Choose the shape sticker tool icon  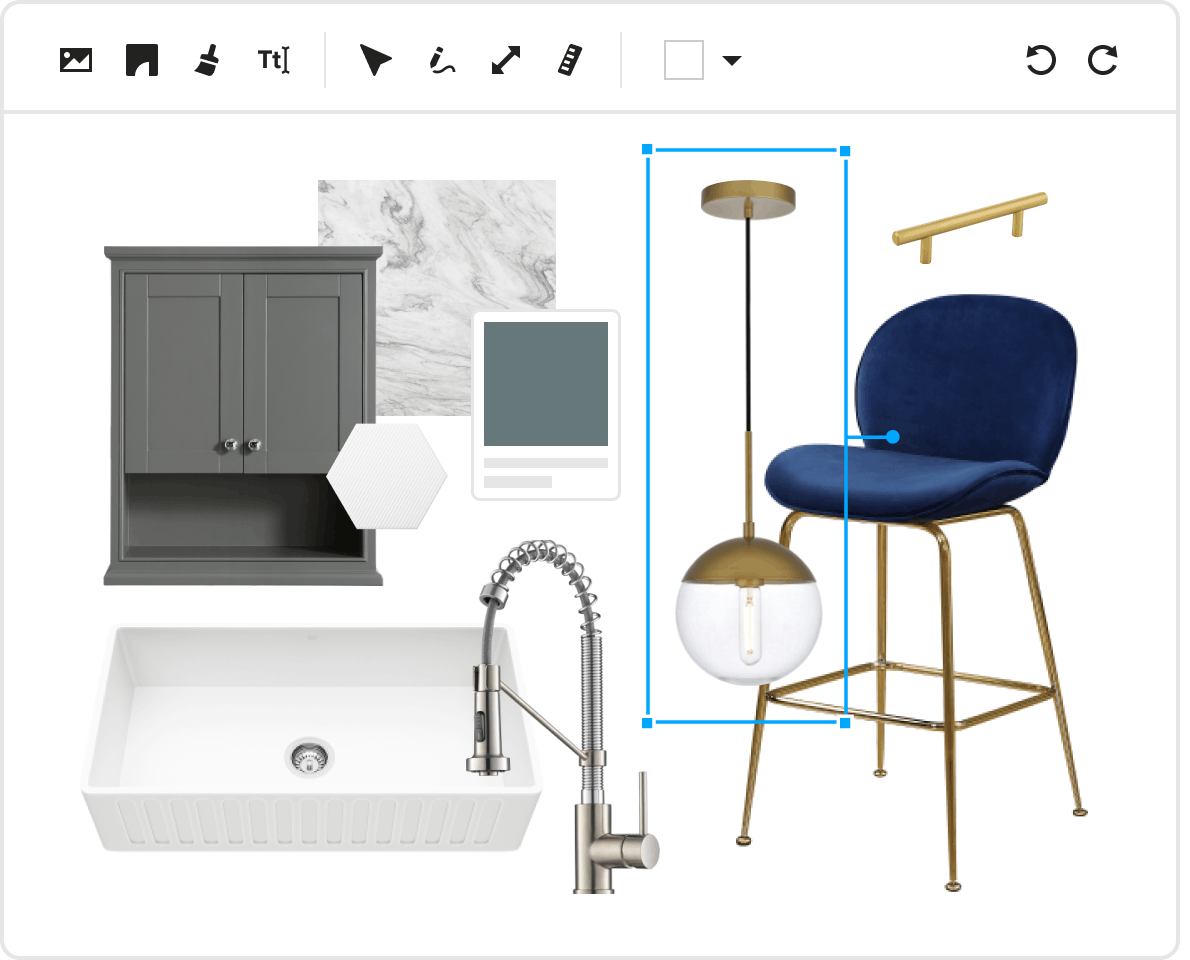[142, 60]
